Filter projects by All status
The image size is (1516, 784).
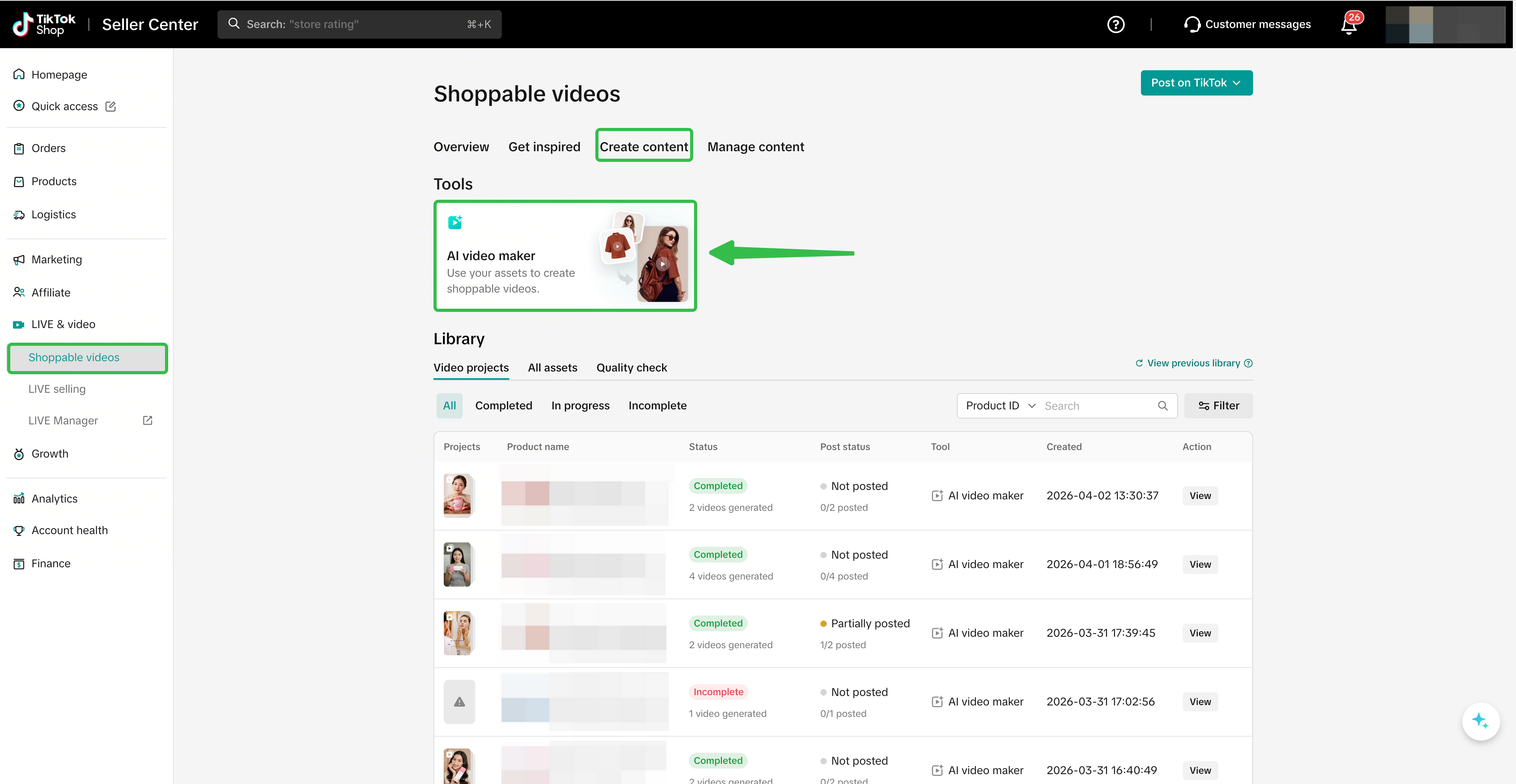[x=449, y=405]
